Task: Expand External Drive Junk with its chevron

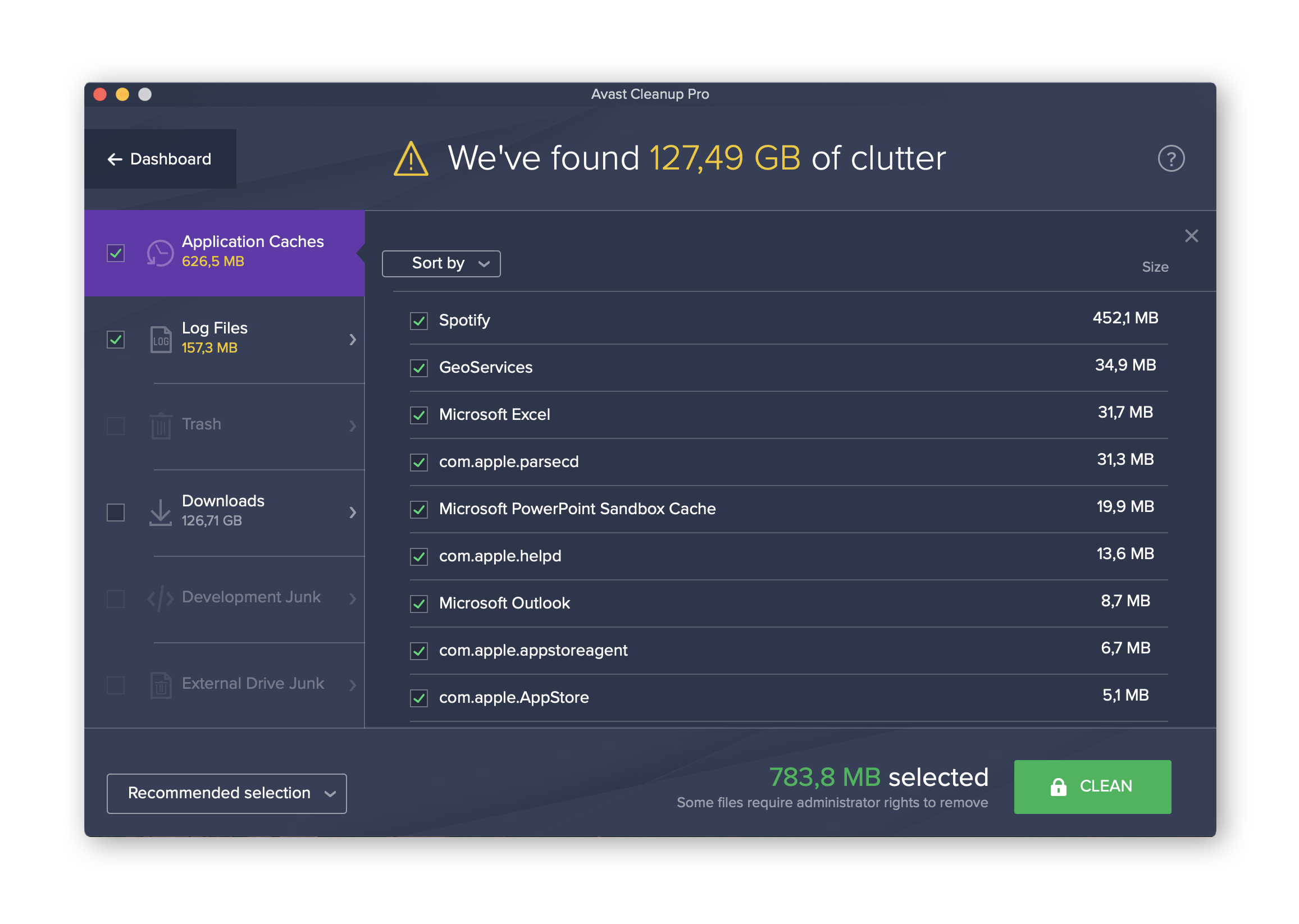Action: click(353, 685)
